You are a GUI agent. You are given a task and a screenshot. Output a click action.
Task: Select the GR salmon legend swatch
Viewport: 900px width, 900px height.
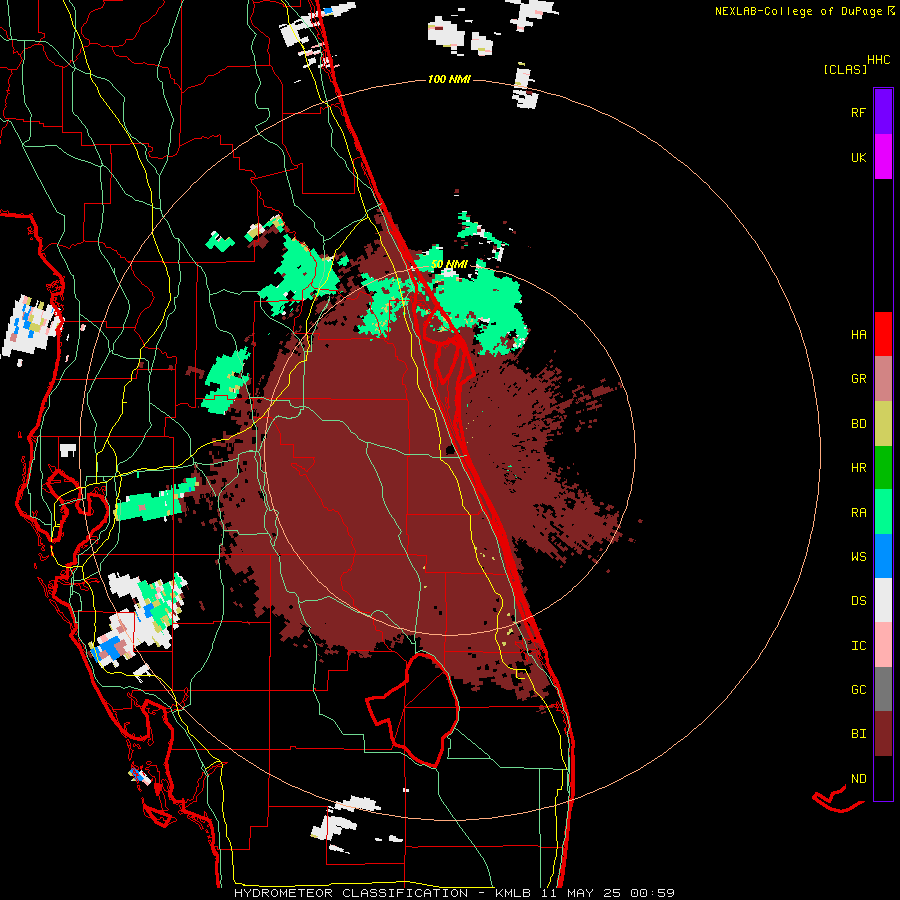883,379
